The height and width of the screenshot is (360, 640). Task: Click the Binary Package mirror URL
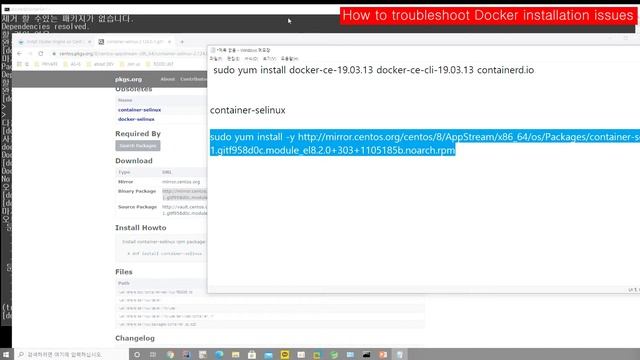point(184,194)
